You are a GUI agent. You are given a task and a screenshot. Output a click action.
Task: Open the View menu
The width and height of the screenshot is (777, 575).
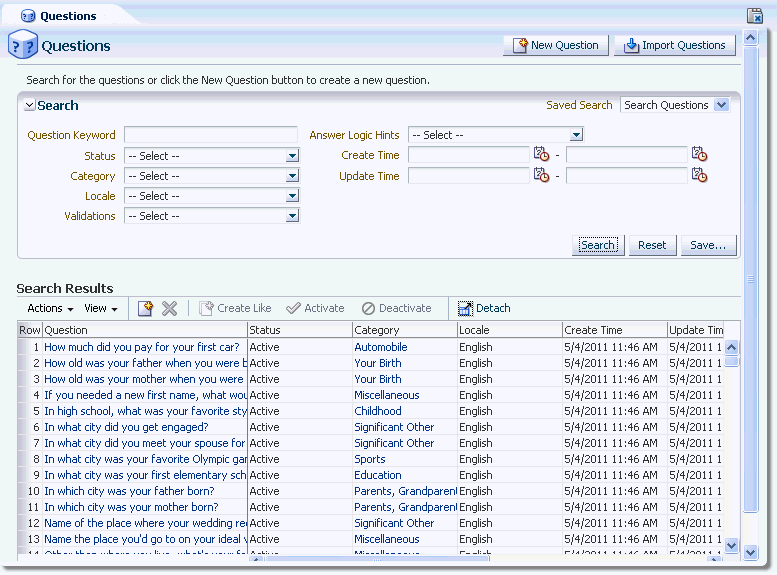[x=101, y=308]
